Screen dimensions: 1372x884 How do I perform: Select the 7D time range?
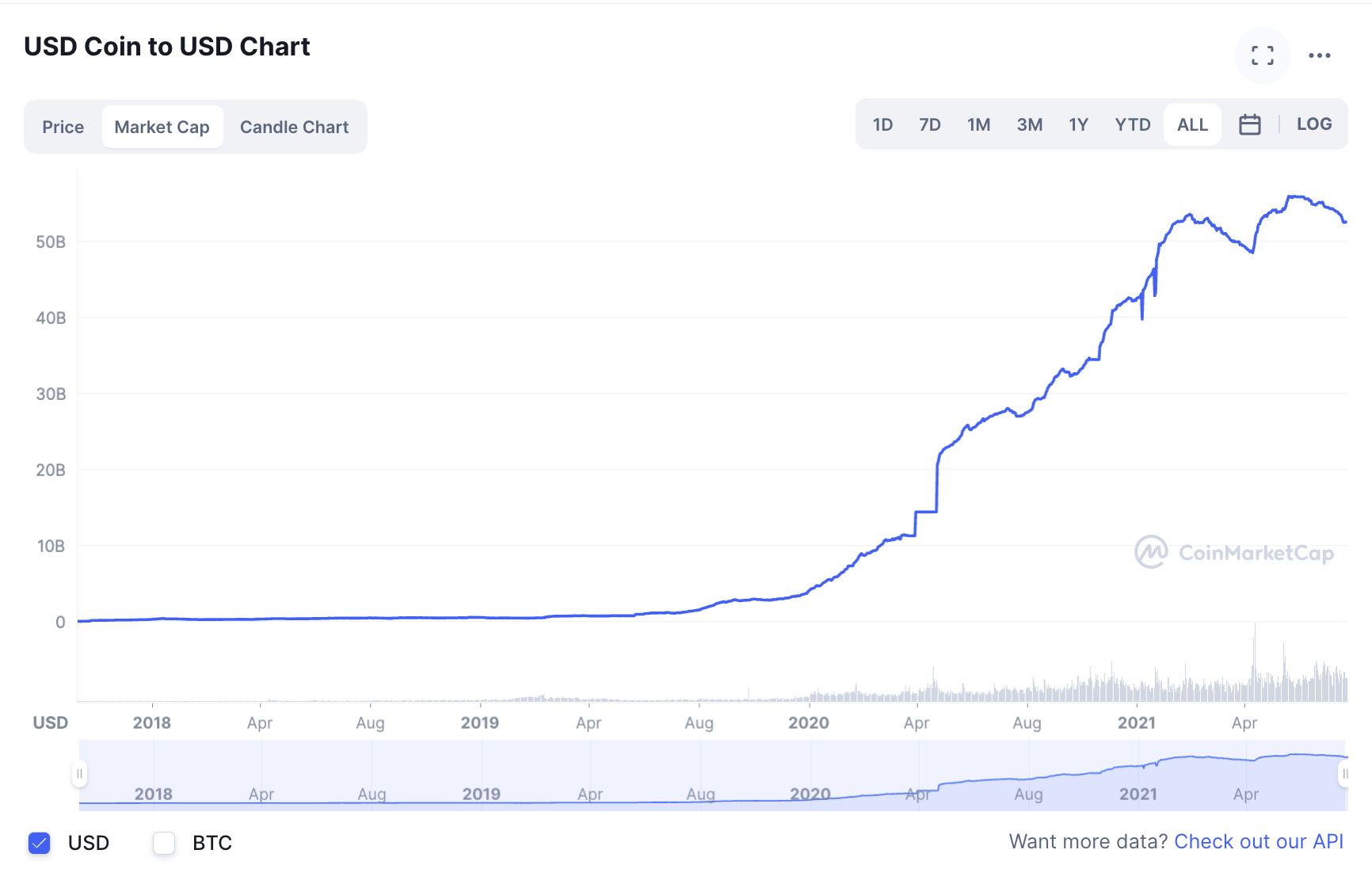[x=929, y=124]
